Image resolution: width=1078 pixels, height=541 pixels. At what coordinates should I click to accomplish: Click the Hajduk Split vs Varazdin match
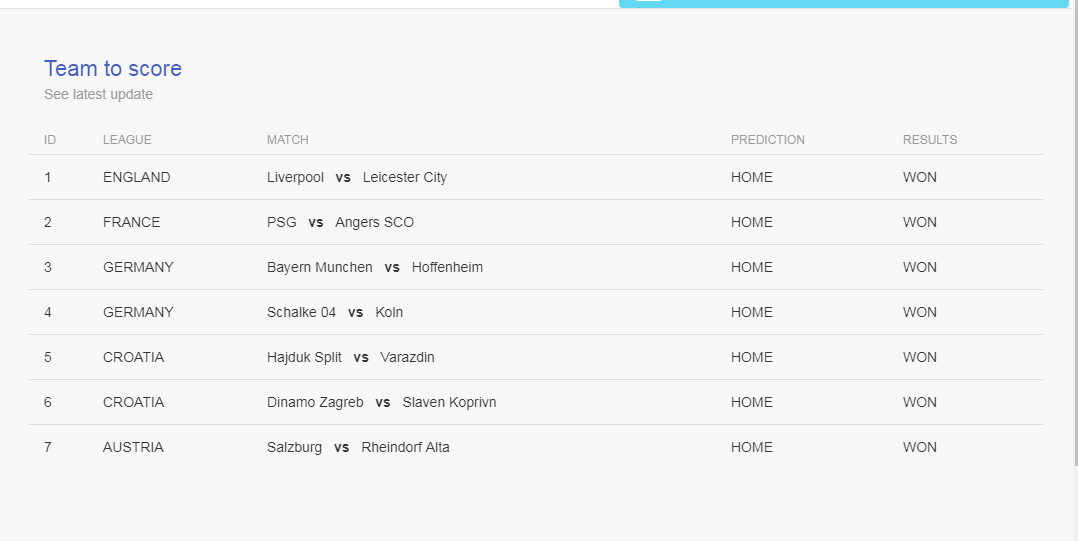351,357
